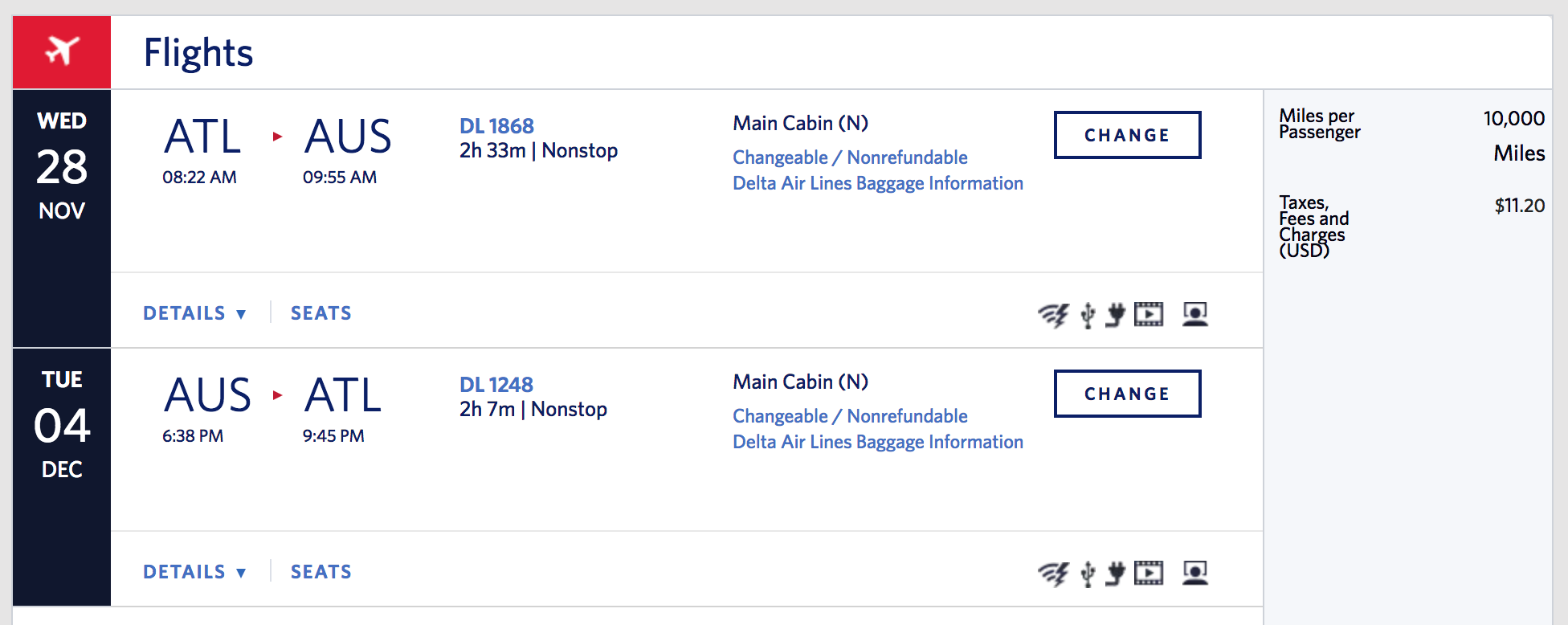The height and width of the screenshot is (625, 1568).
Task: Click in-flight video icon for DL 1868
Action: click(x=1149, y=314)
